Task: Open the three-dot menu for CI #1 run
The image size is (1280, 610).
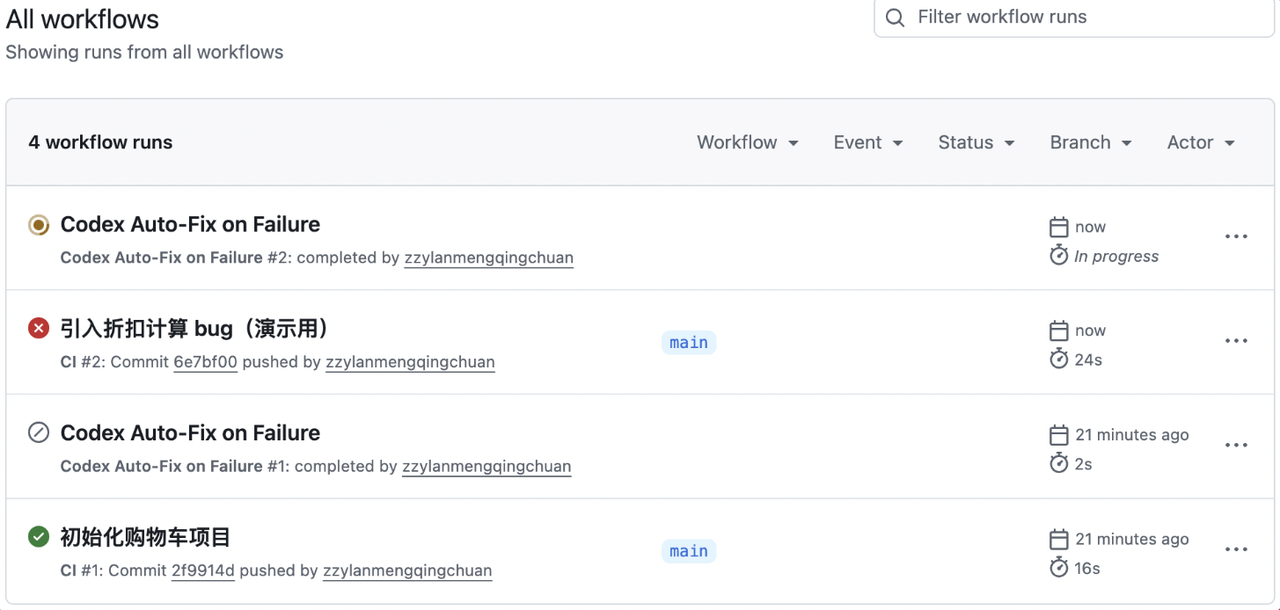Action: coord(1236,549)
